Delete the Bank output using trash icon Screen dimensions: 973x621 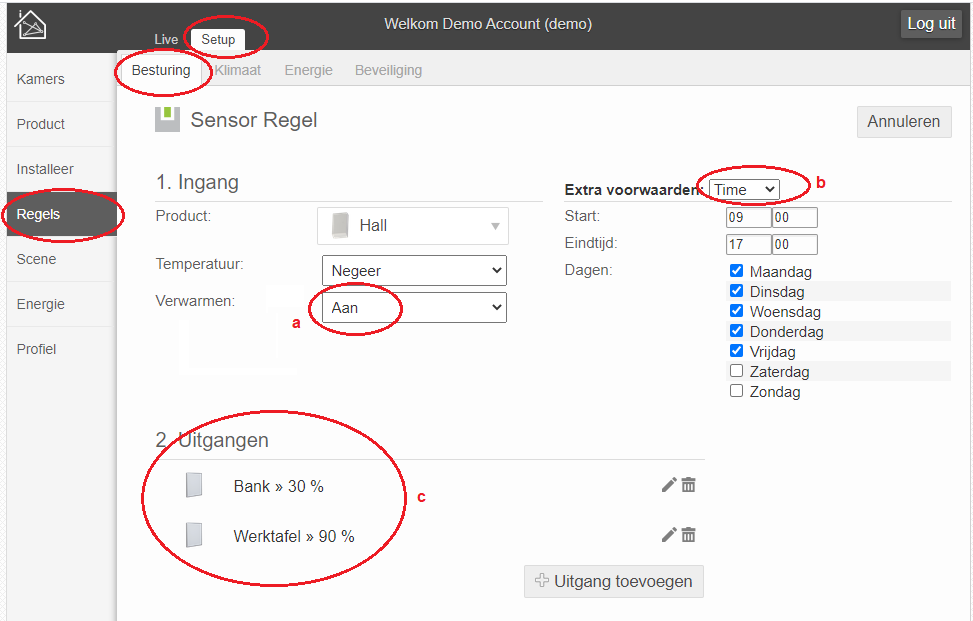(688, 485)
